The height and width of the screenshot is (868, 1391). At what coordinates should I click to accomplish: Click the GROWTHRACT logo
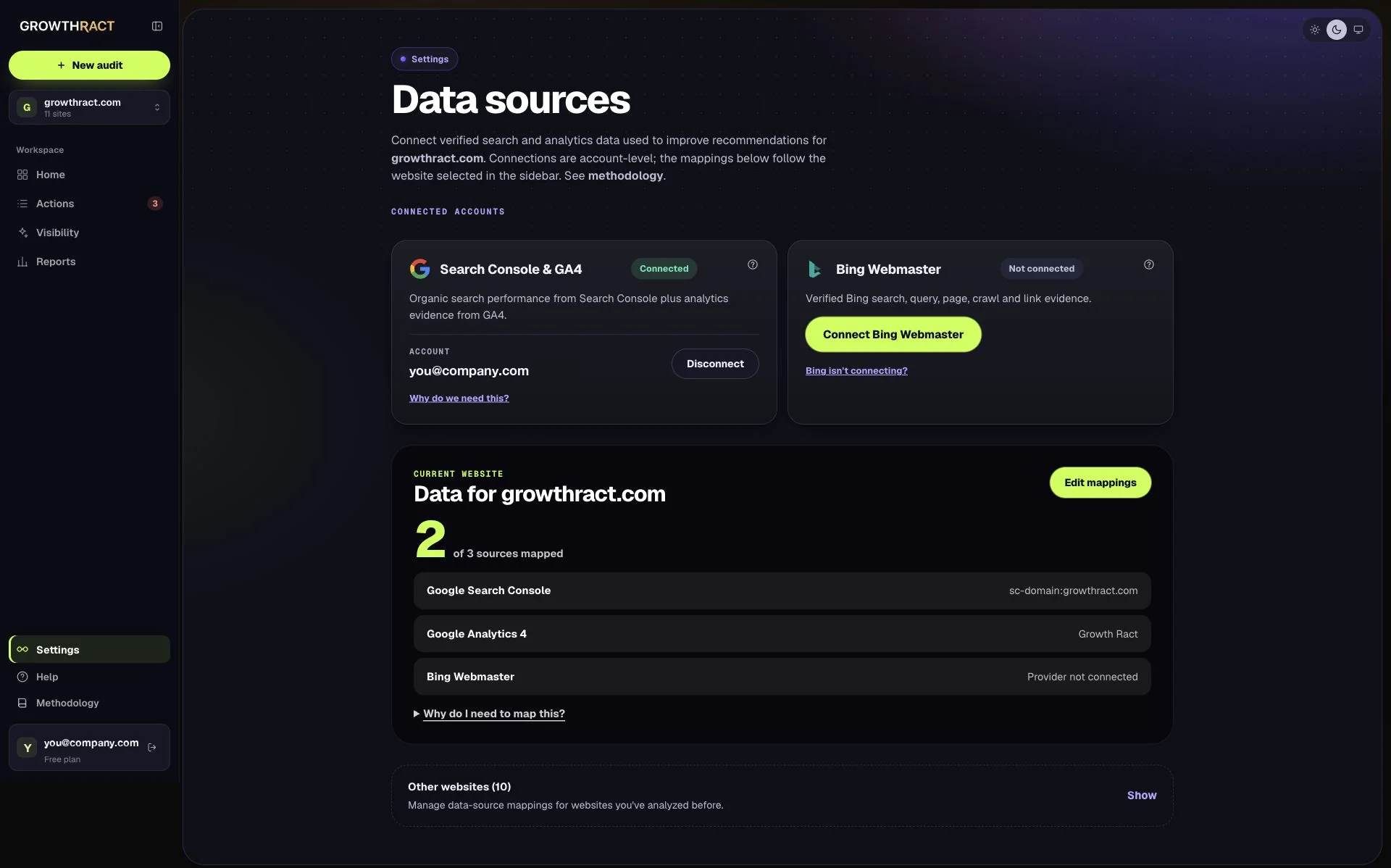[x=67, y=26]
